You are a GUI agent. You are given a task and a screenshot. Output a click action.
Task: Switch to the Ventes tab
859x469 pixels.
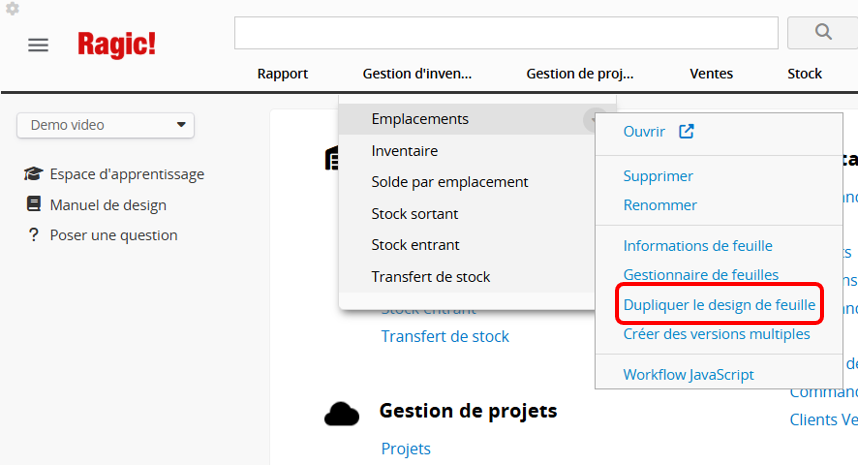pos(711,73)
